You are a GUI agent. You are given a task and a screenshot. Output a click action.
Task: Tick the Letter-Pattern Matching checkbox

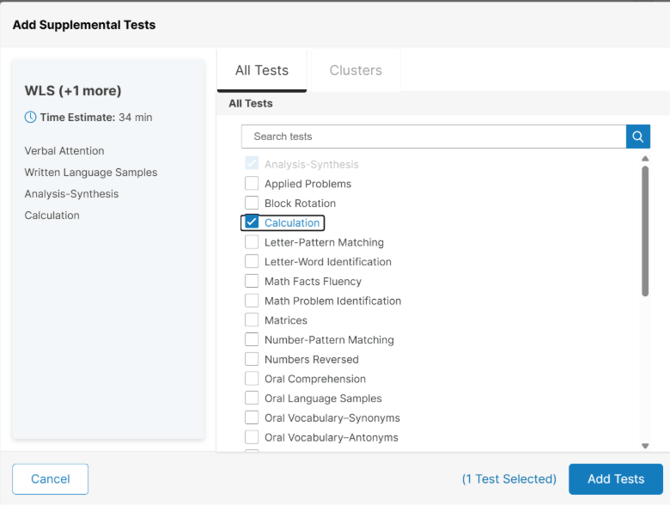coord(252,242)
